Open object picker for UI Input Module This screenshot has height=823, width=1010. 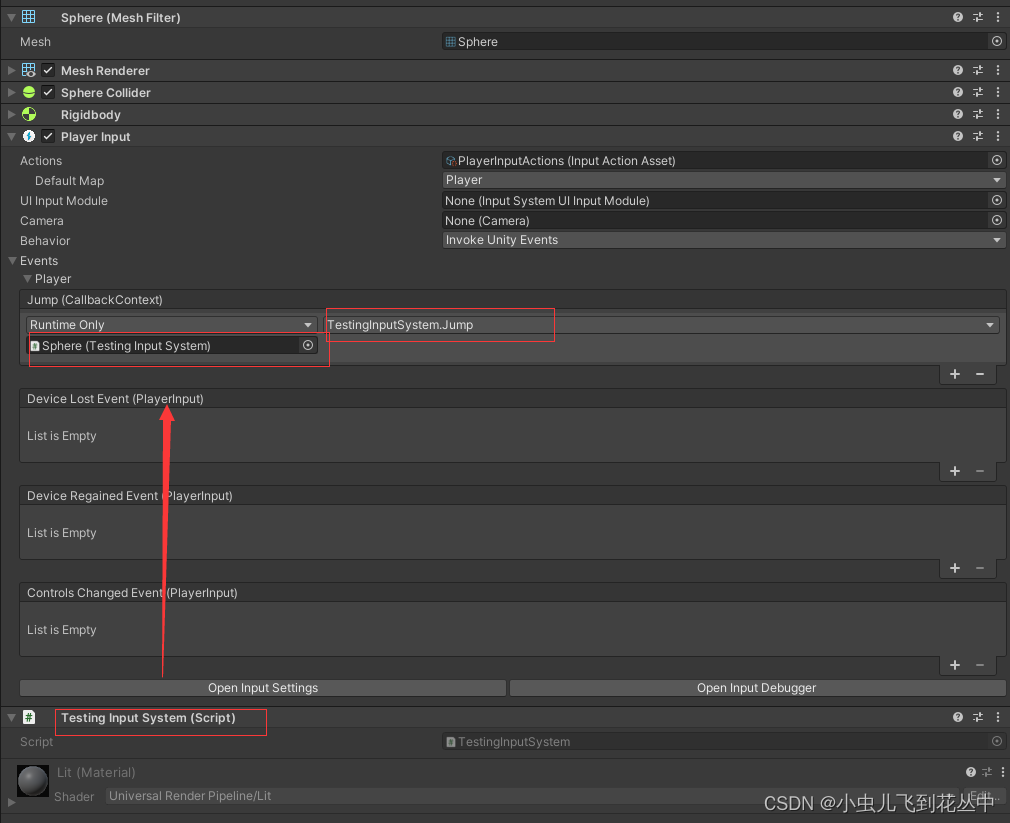996,200
